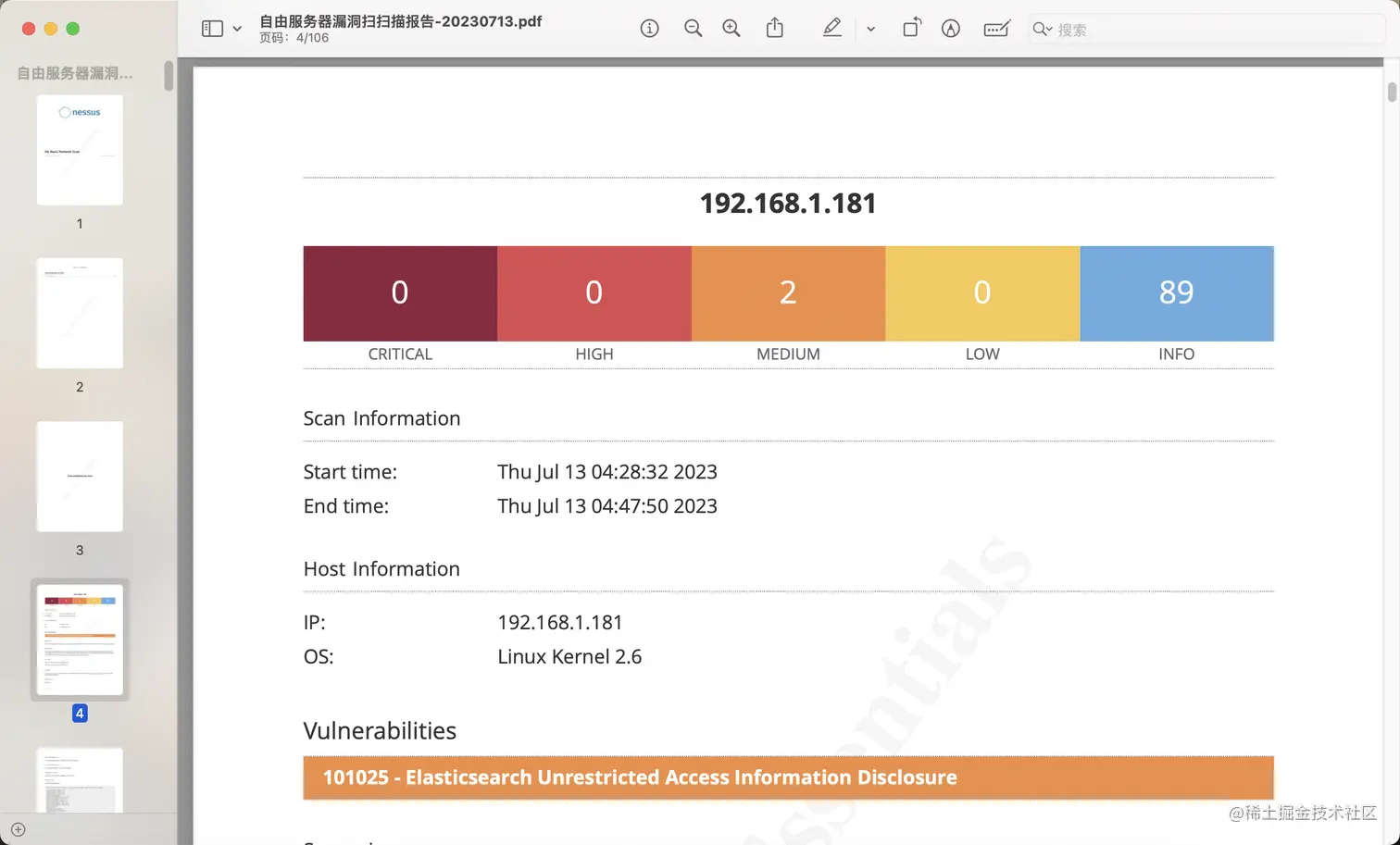1400x845 pixels.
Task: Select the partially visible page 5 thumbnail
Action: point(80,780)
